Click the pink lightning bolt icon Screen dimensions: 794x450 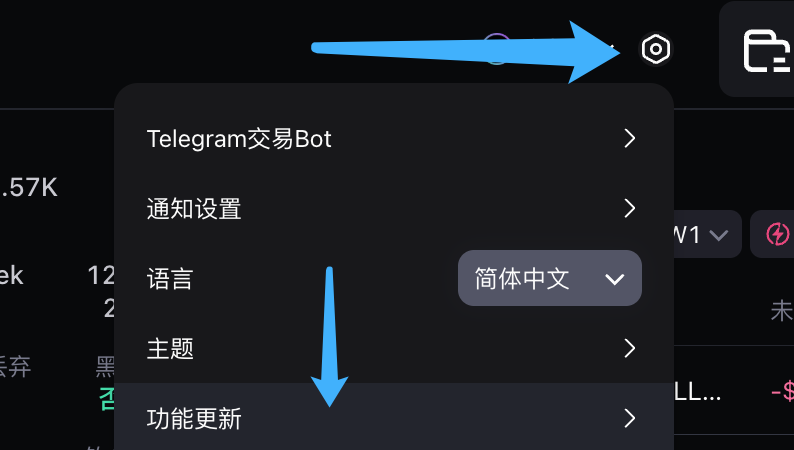[x=777, y=234]
